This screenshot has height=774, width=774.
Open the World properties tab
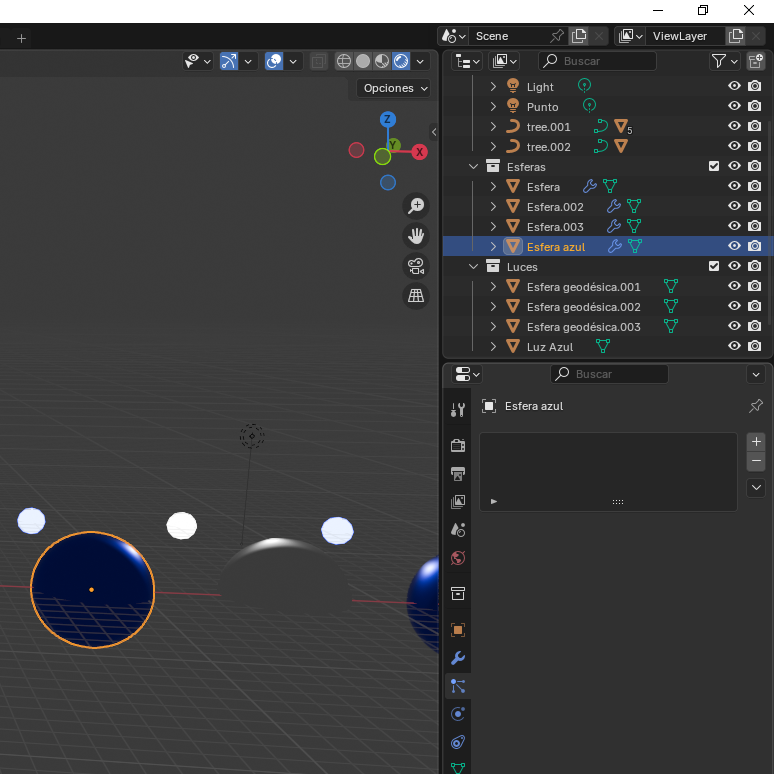coord(458,558)
